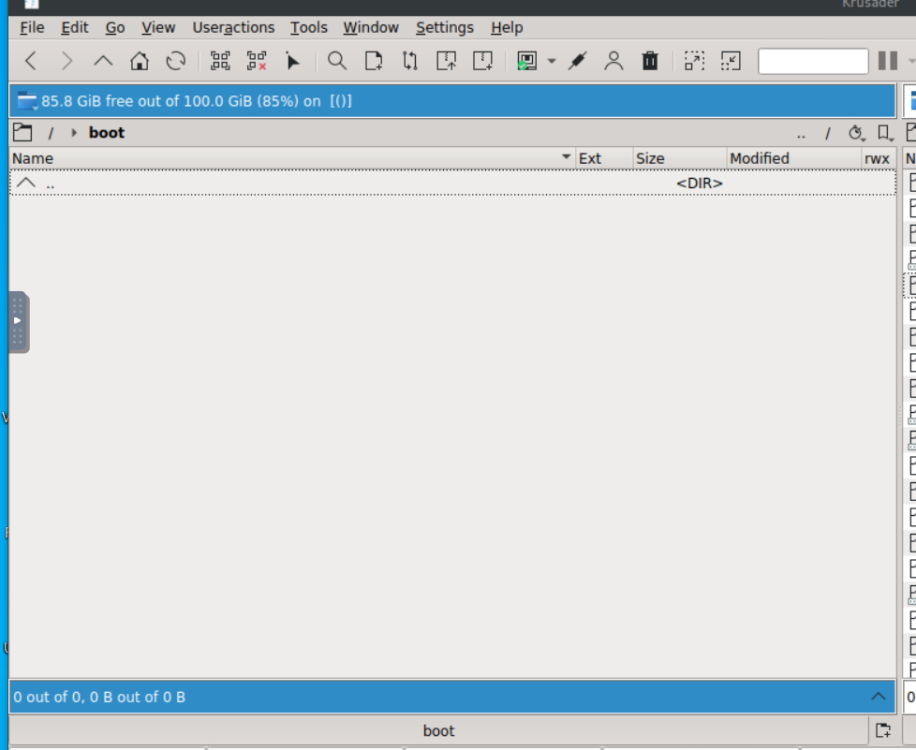Click the box with up arrow toolbar icon
This screenshot has height=750, width=916.
pos(446,61)
